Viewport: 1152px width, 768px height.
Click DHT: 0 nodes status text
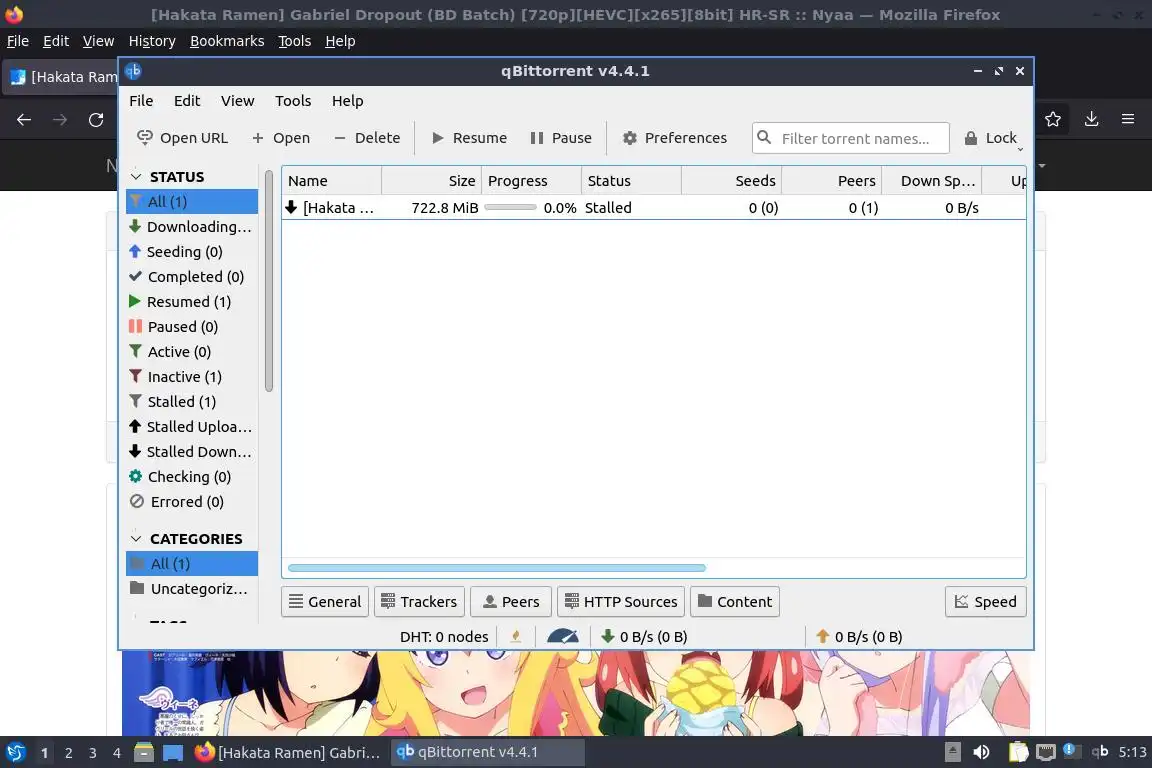click(444, 636)
